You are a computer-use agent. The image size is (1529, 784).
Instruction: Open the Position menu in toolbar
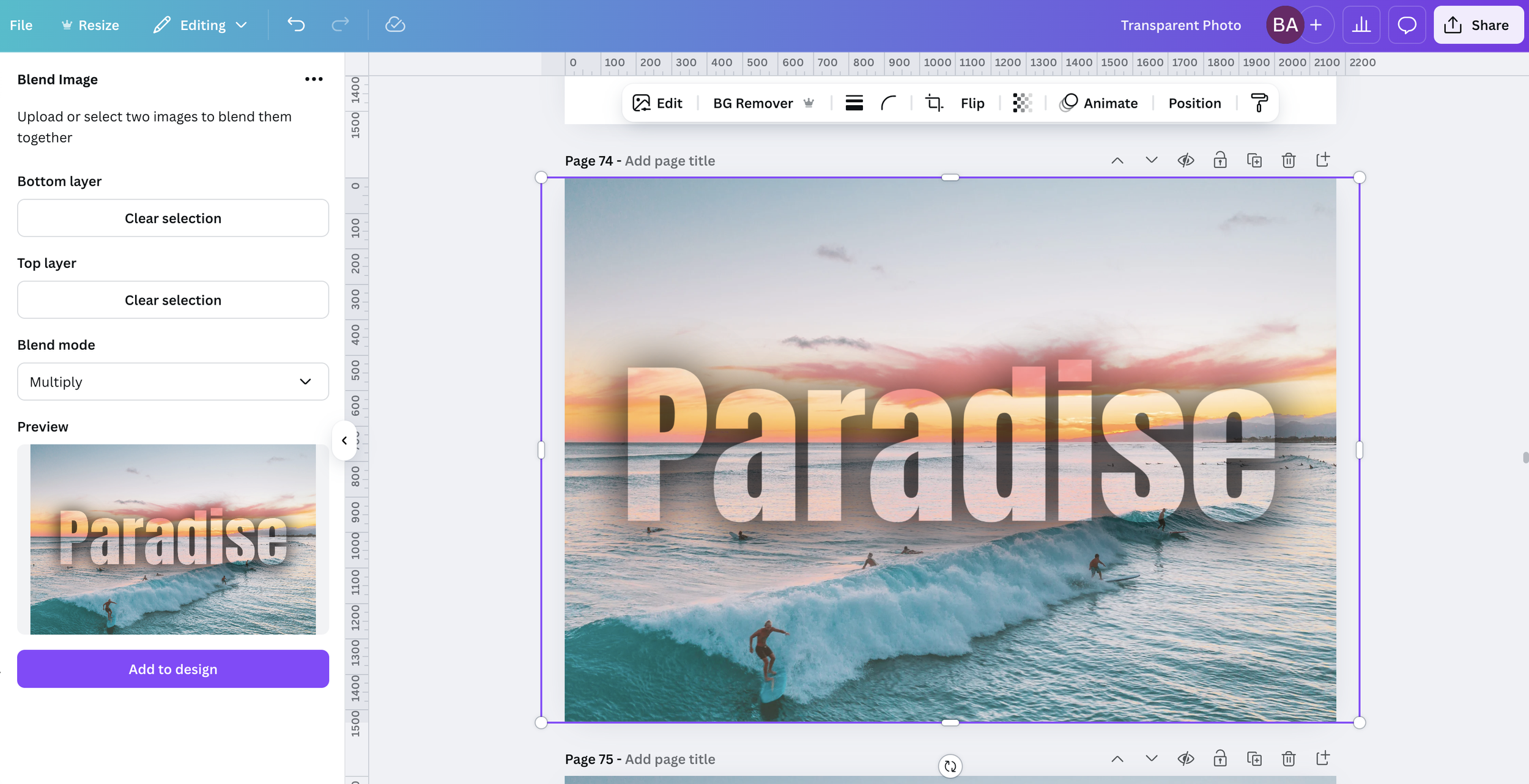click(1194, 103)
